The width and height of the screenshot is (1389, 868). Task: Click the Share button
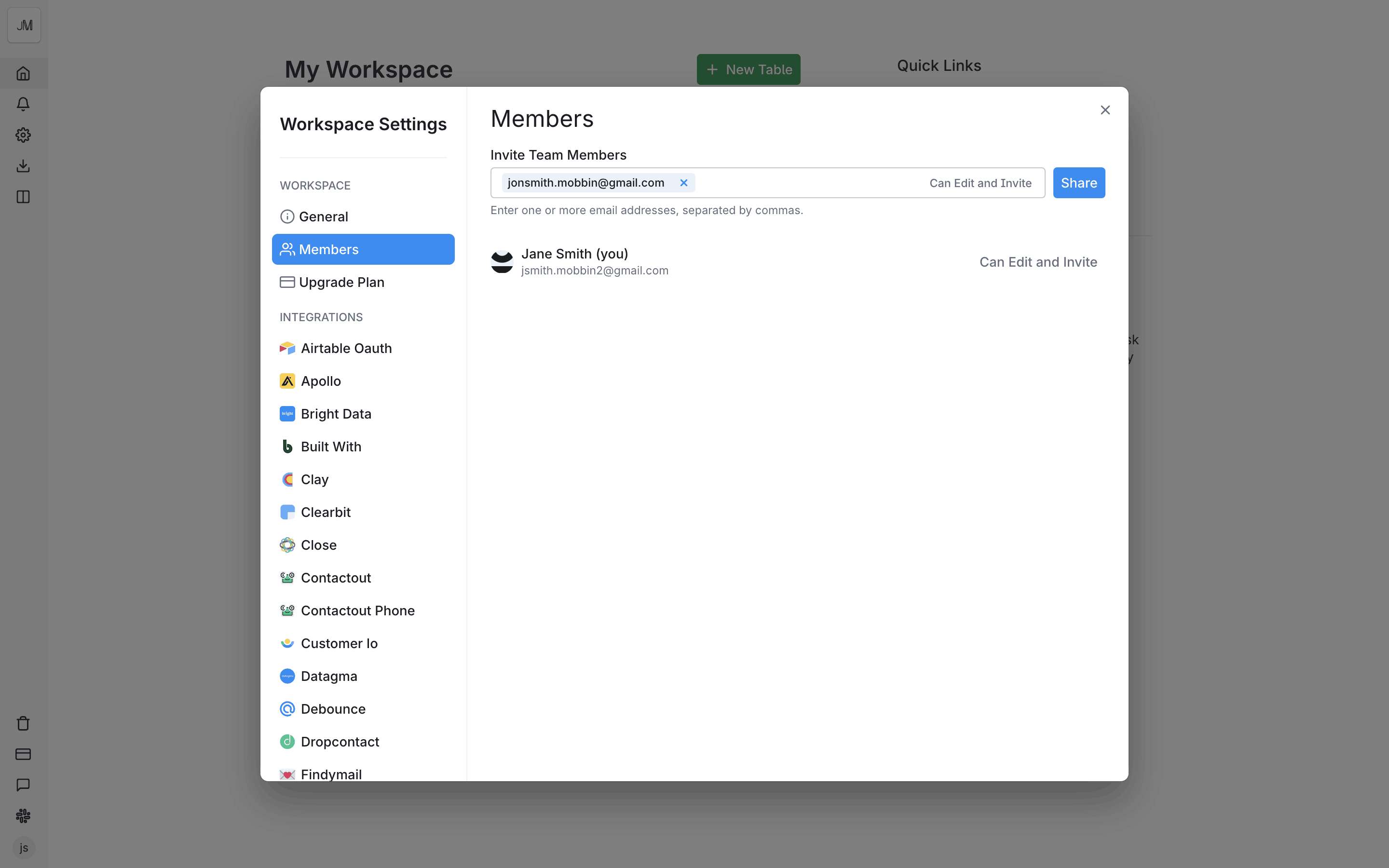1078,183
